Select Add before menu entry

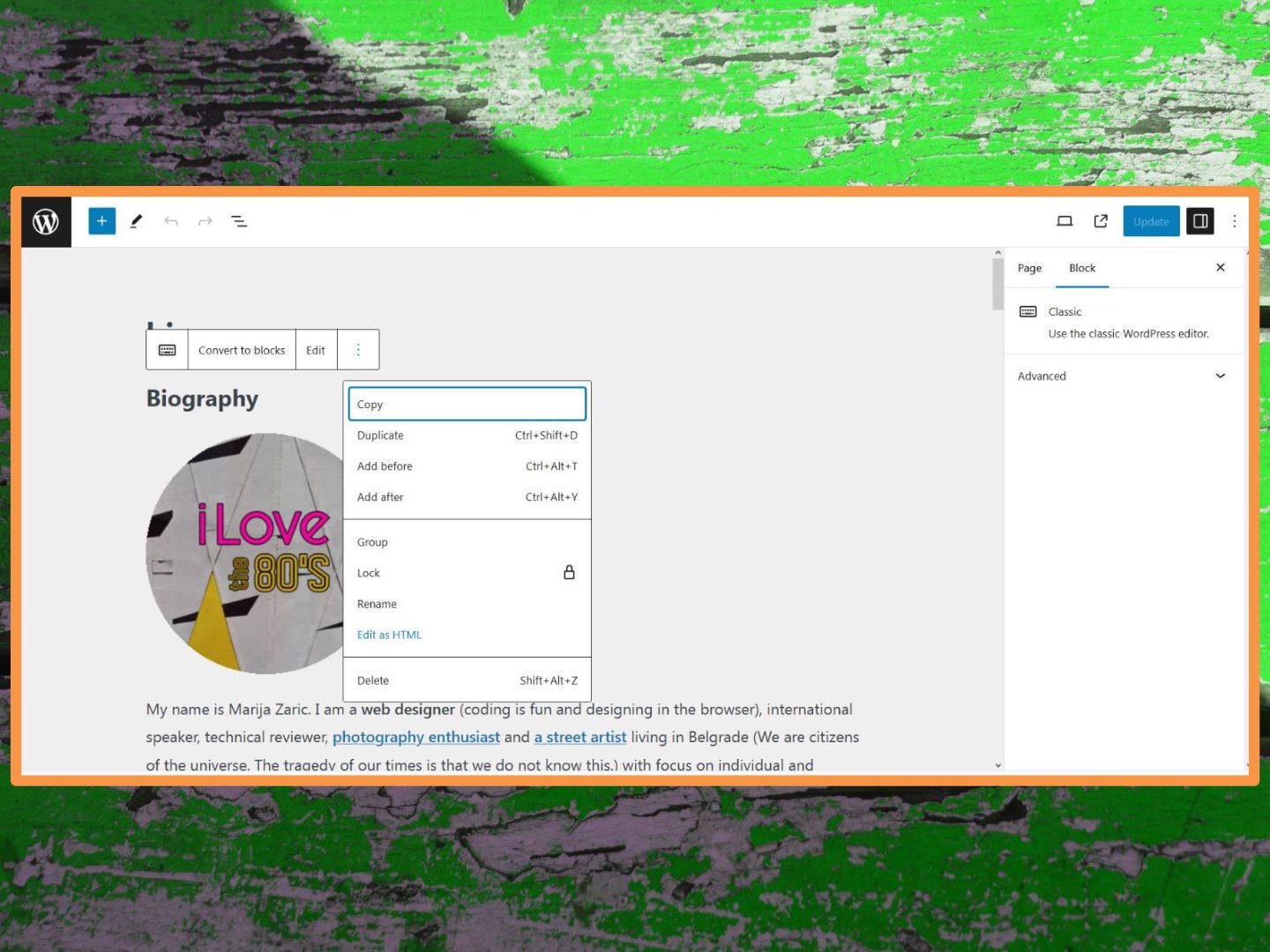coord(467,466)
